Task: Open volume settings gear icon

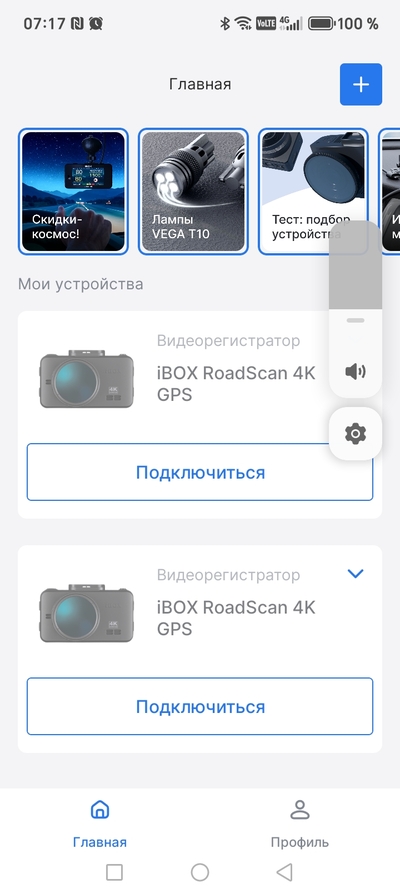Action: [356, 434]
